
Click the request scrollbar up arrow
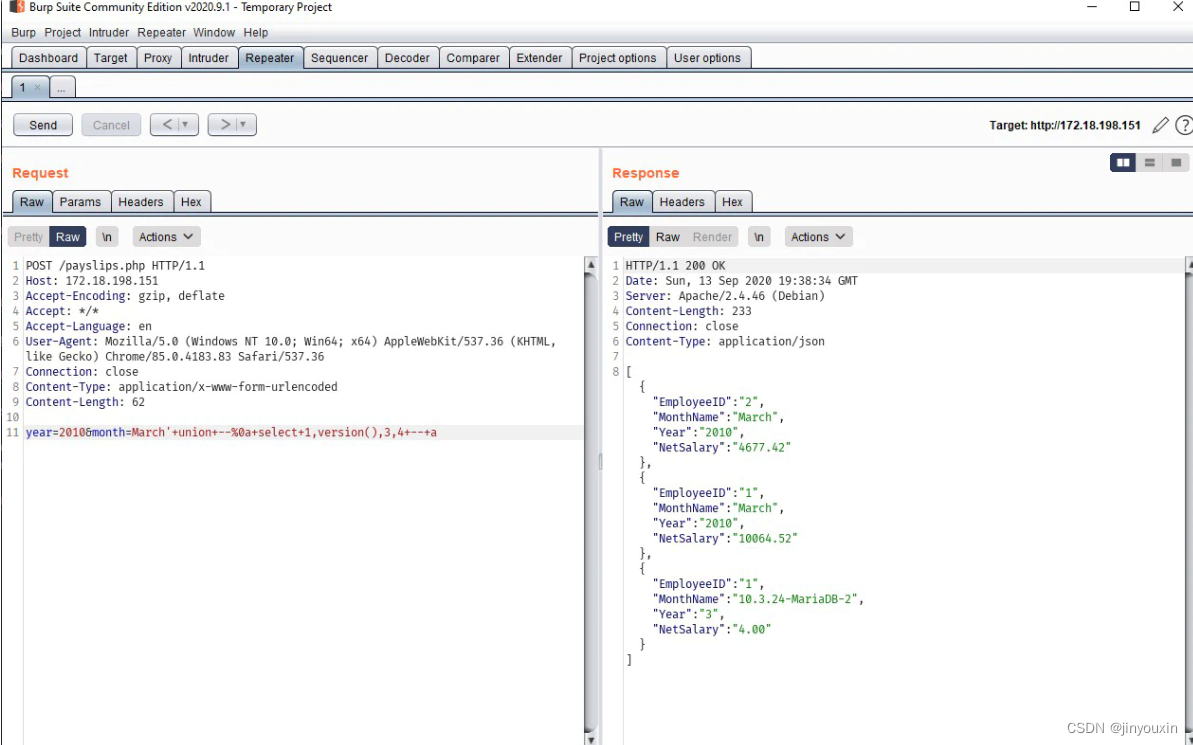pos(590,265)
